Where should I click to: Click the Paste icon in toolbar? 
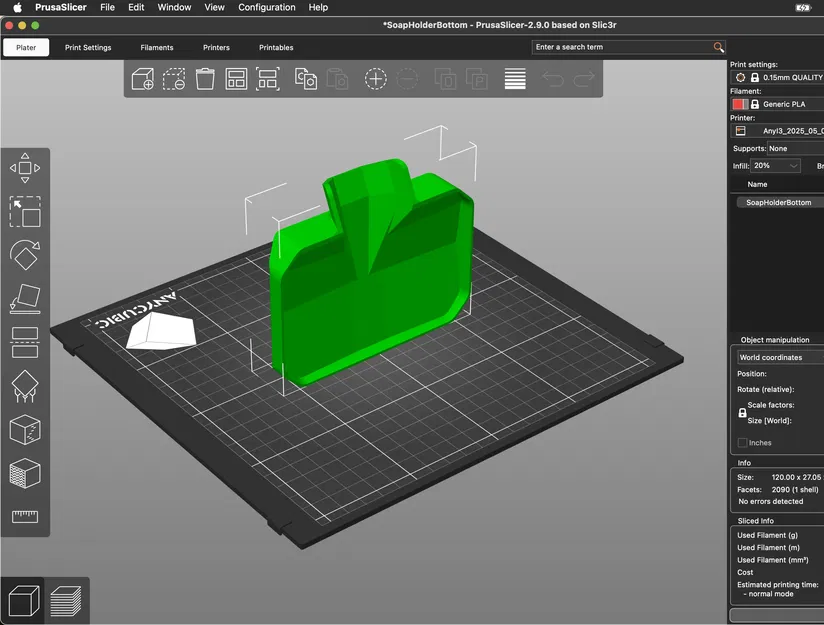click(x=337, y=79)
